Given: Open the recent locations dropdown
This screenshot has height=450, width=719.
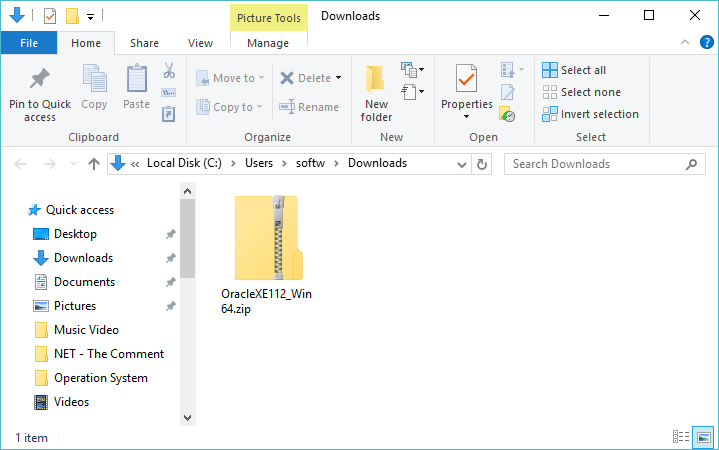Looking at the screenshot, I should point(73,164).
